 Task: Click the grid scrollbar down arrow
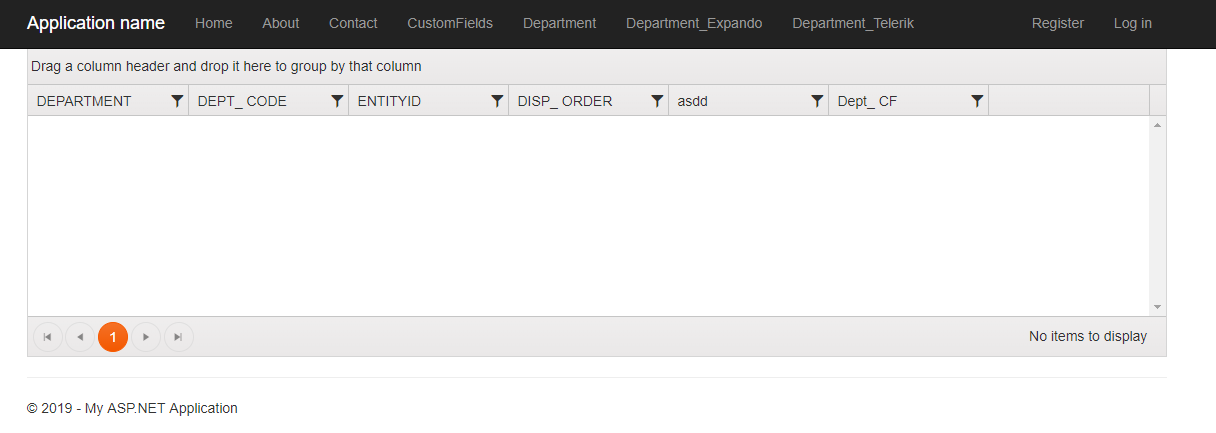pyautogui.click(x=1158, y=307)
